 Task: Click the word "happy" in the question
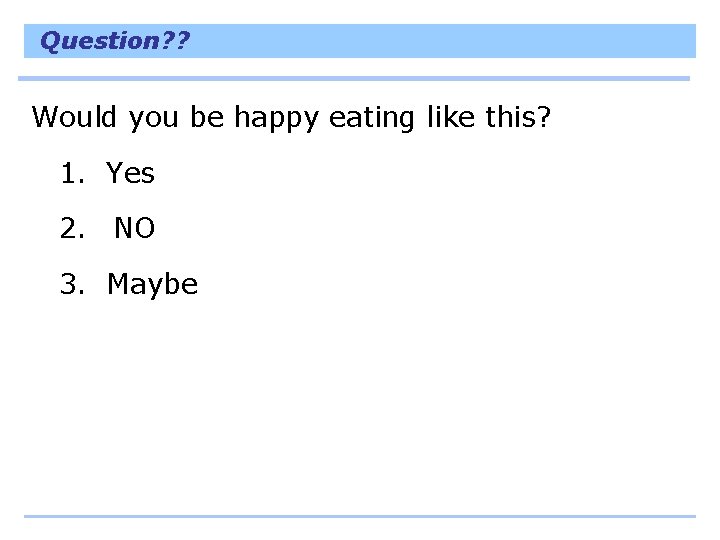click(x=276, y=118)
